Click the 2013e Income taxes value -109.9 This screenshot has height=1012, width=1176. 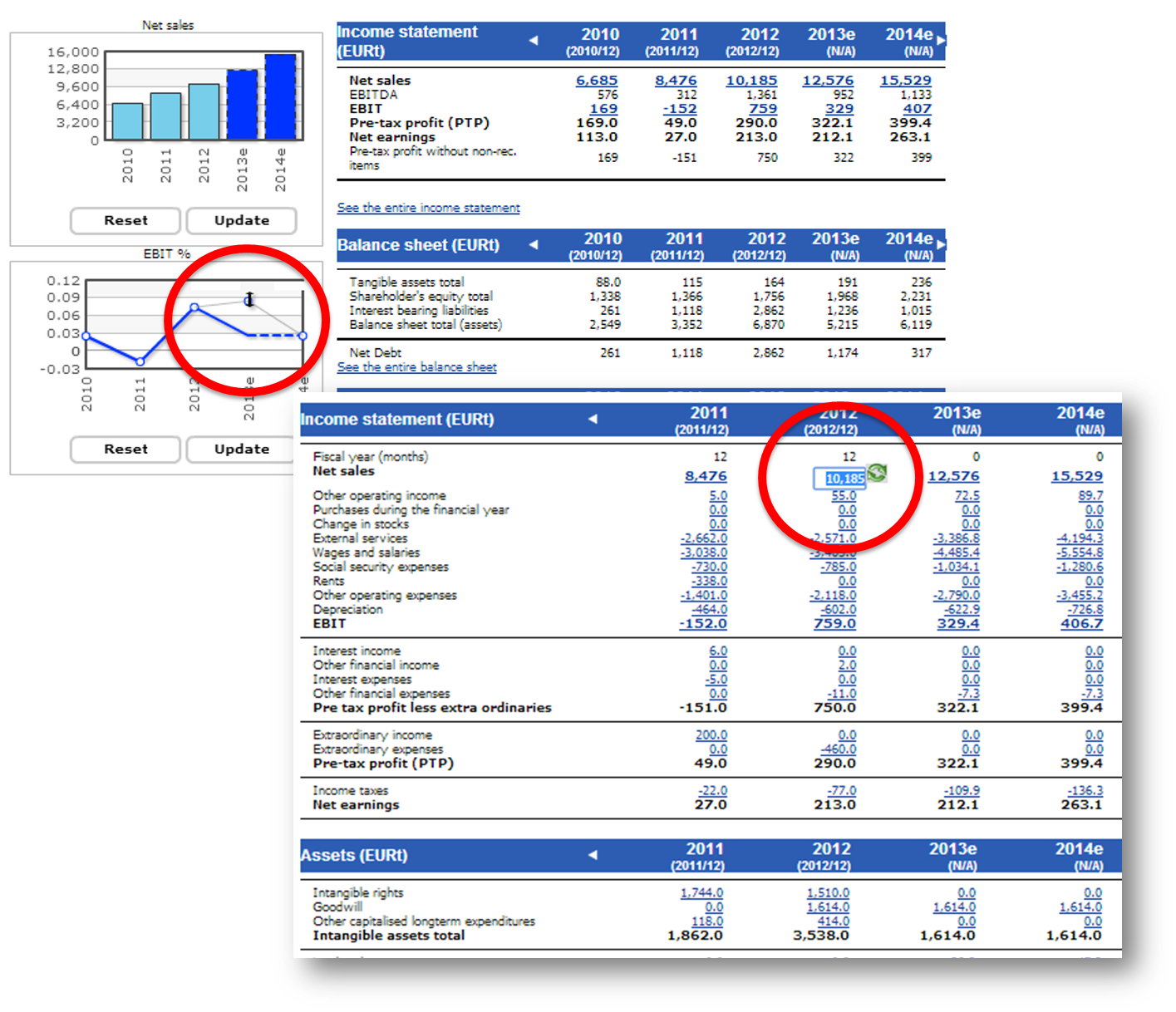tap(962, 791)
